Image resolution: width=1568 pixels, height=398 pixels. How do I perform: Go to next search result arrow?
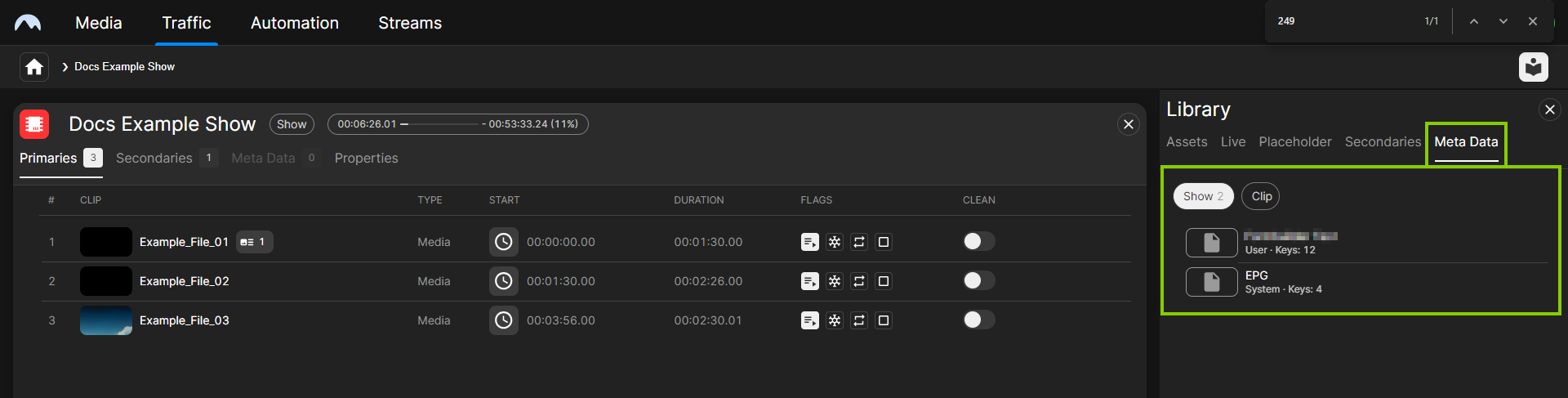[x=1503, y=21]
